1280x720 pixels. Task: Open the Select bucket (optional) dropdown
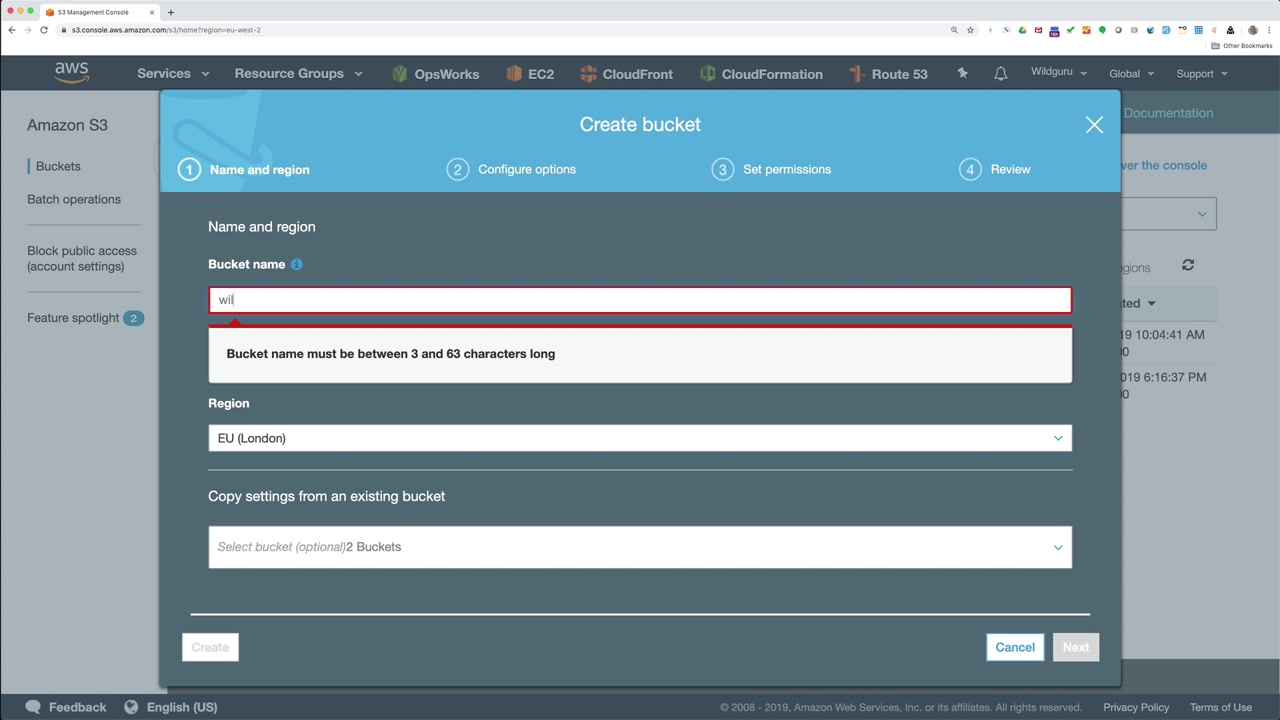click(x=640, y=547)
